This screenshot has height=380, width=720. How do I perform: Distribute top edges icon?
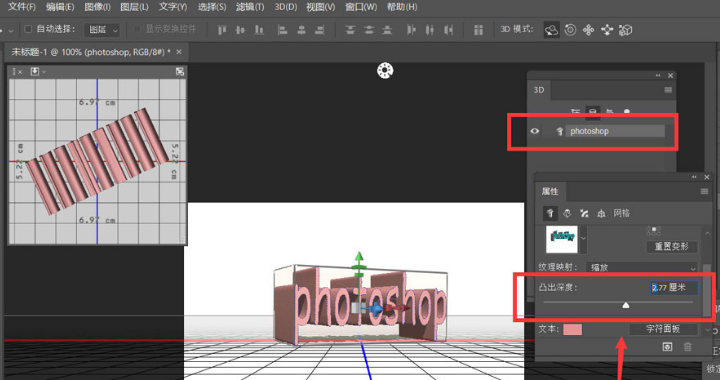click(350, 30)
